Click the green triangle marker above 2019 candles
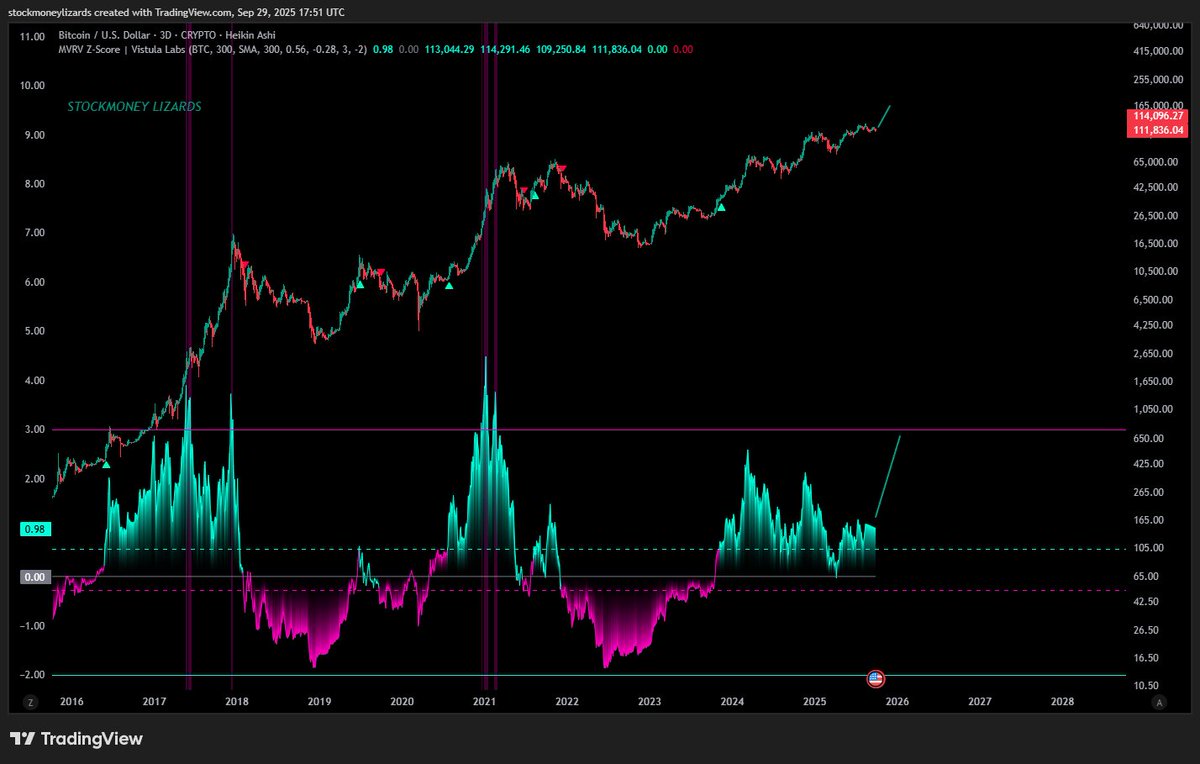This screenshot has width=1200, height=764. [x=360, y=285]
